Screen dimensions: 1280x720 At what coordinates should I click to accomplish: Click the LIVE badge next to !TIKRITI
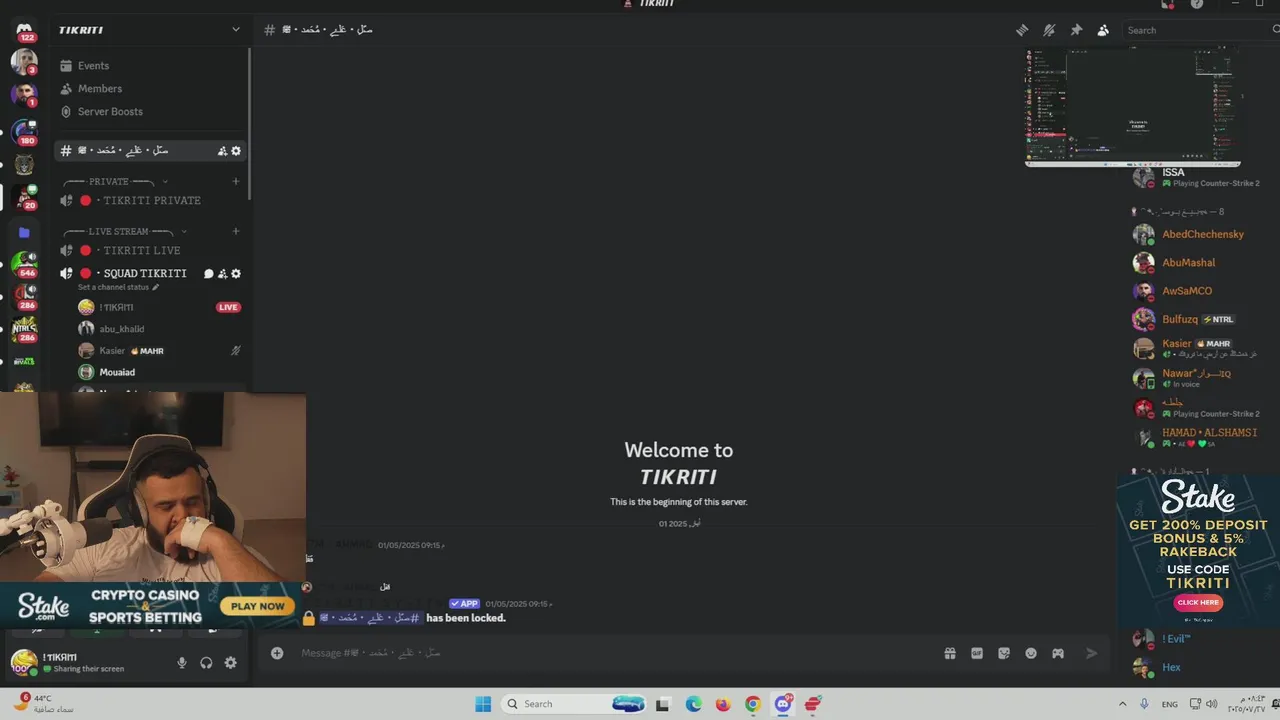228,308
